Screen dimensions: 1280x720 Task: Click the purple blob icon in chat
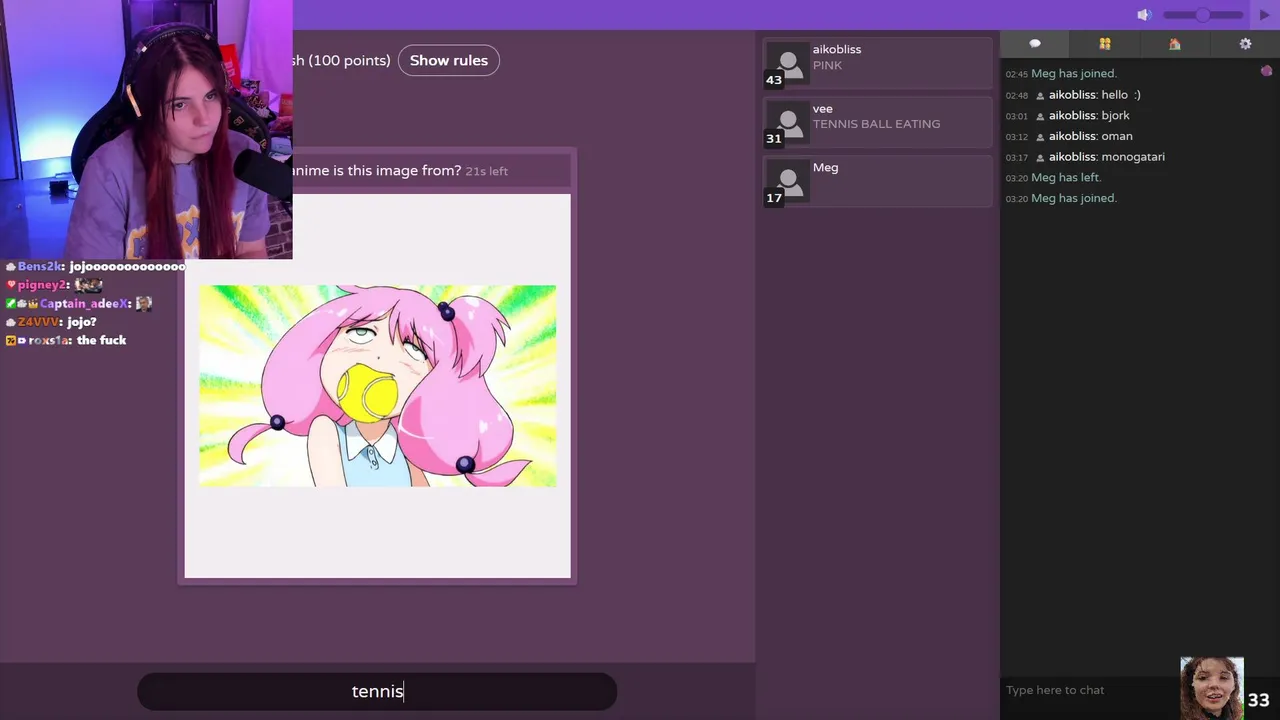[1266, 71]
